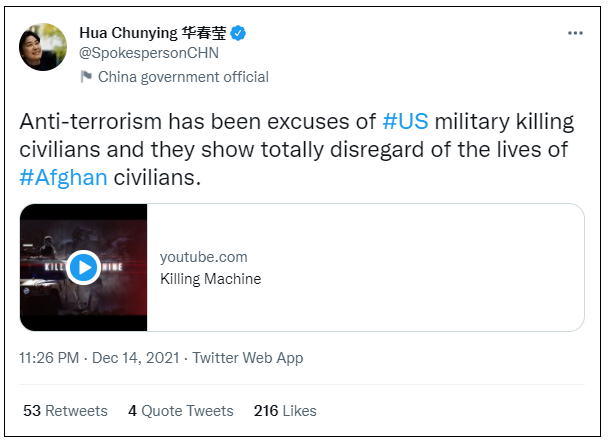The height and width of the screenshot is (441, 608).
Task: Click the government official flag icon
Action: (x=86, y=77)
